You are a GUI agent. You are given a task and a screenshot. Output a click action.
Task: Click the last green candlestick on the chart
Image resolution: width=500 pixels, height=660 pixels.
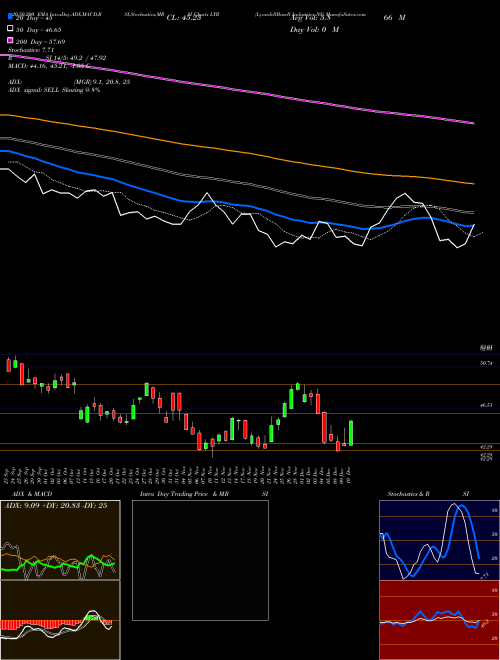(351, 433)
